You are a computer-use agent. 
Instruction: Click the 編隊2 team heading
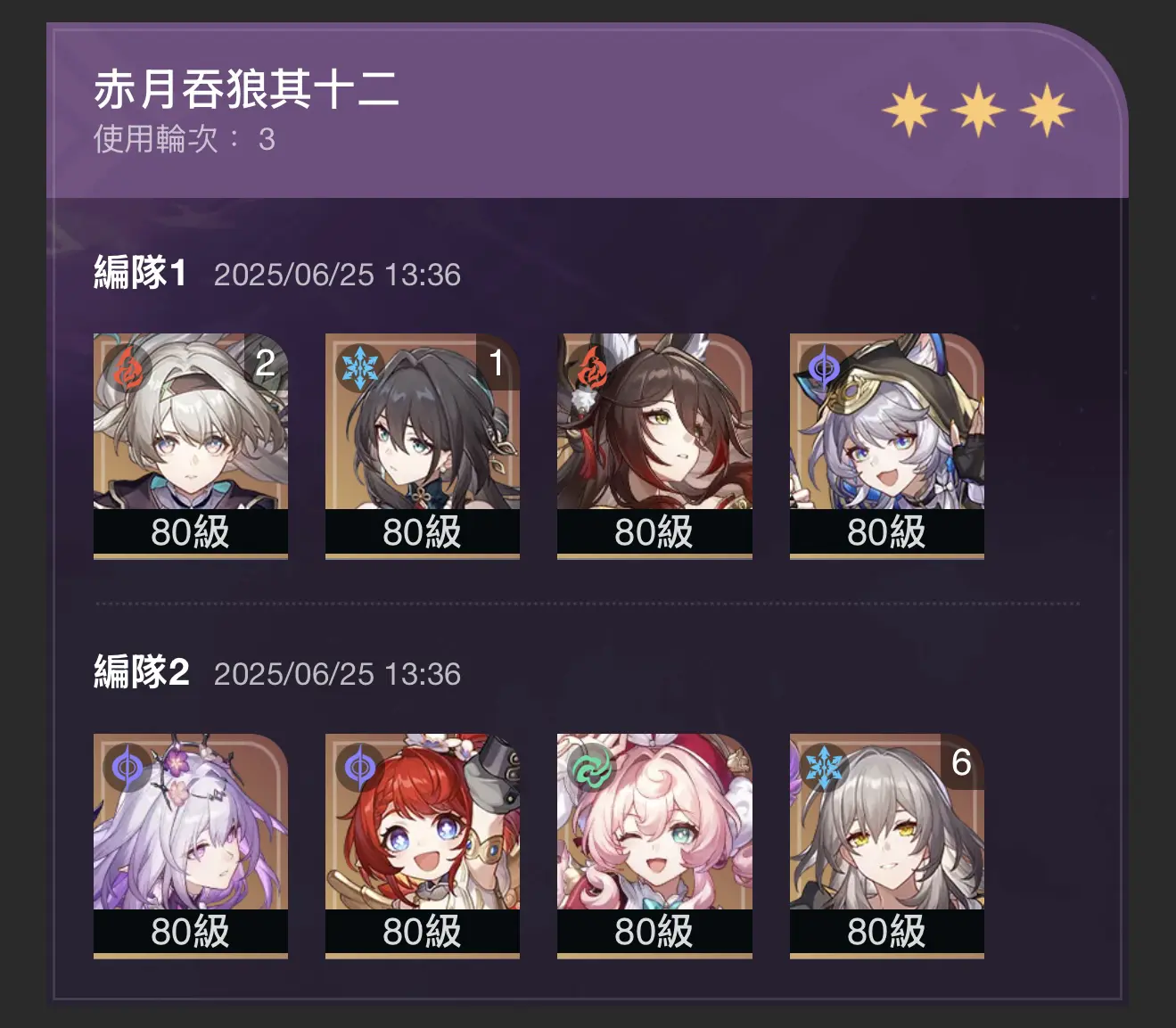142,672
